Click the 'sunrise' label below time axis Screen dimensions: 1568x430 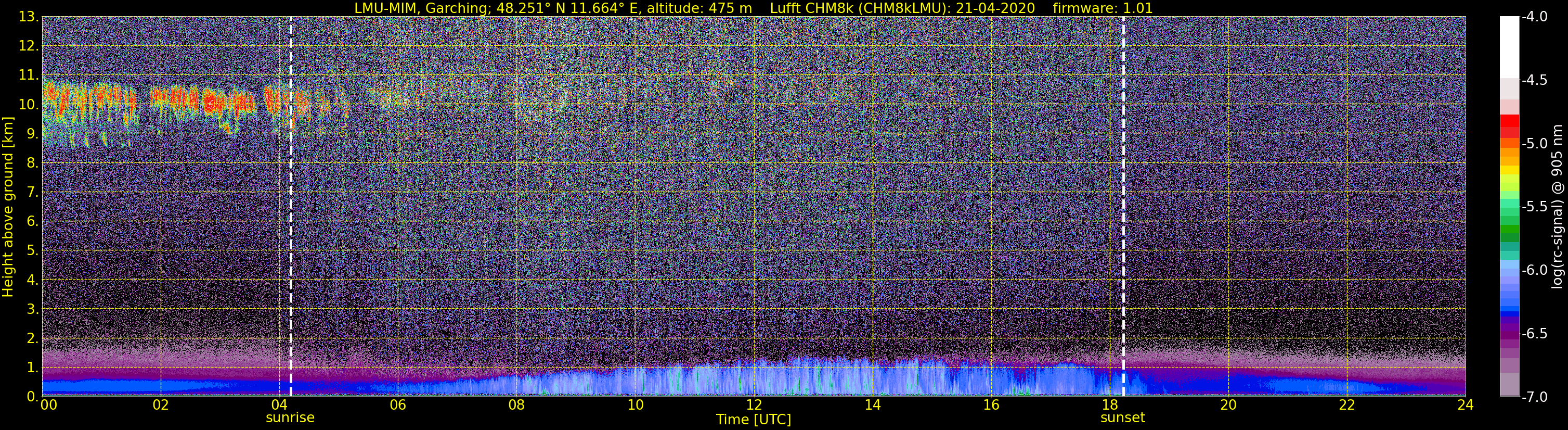[290, 418]
